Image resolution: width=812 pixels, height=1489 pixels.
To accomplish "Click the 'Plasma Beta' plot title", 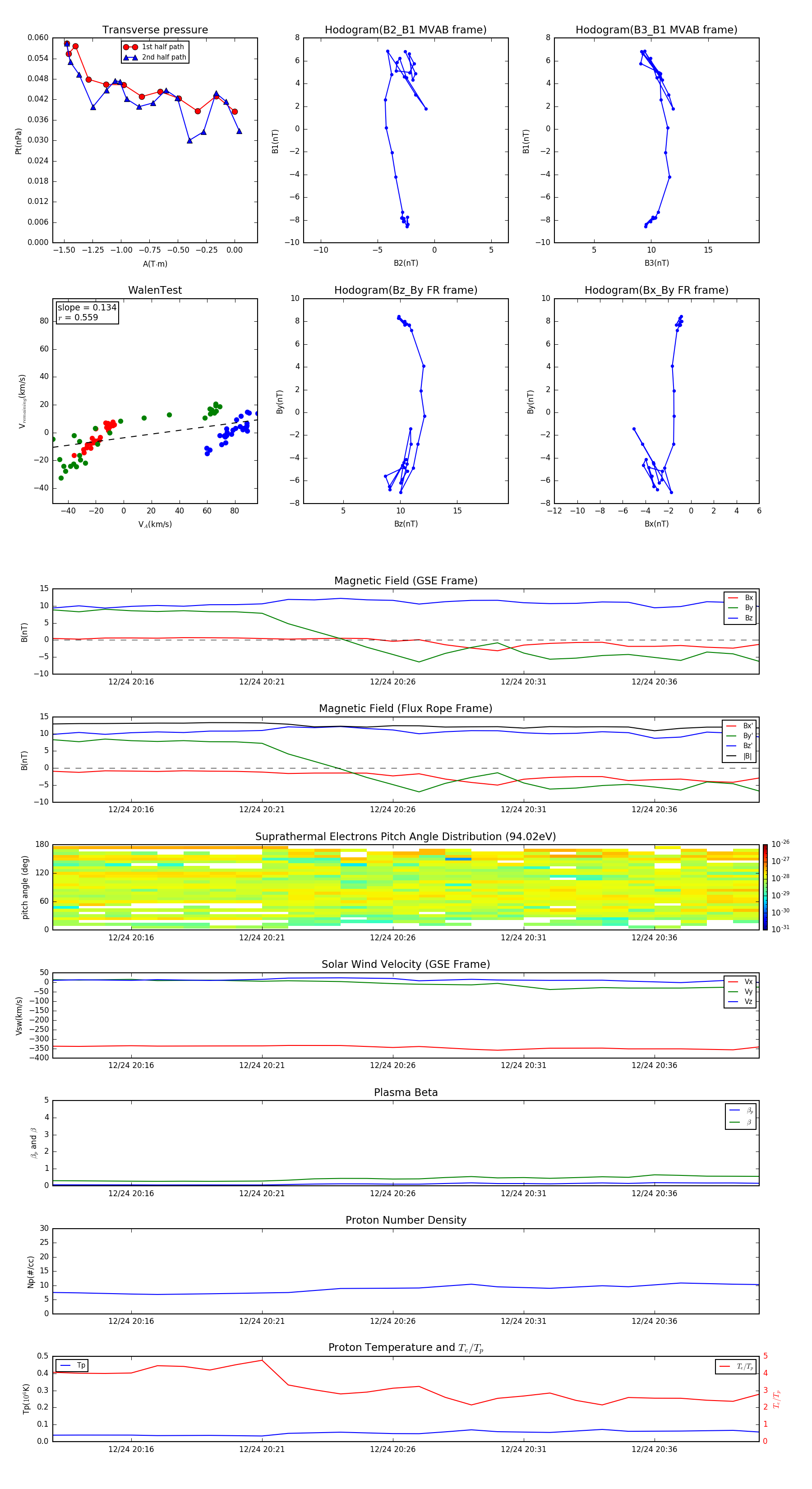I will point(406,1092).
